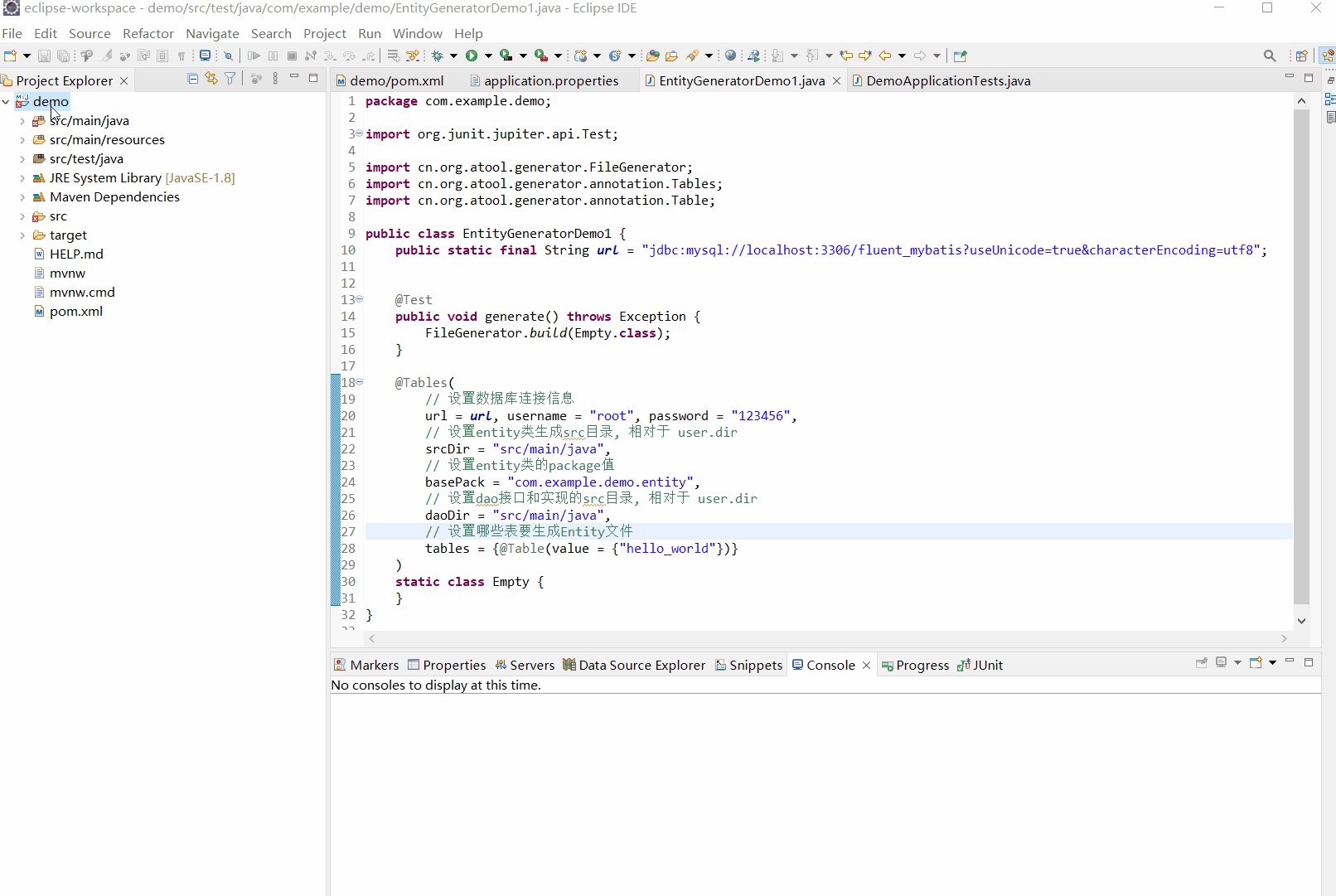Image resolution: width=1336 pixels, height=896 pixels.
Task: Click the Back navigation arrow icon
Action: click(x=885, y=56)
